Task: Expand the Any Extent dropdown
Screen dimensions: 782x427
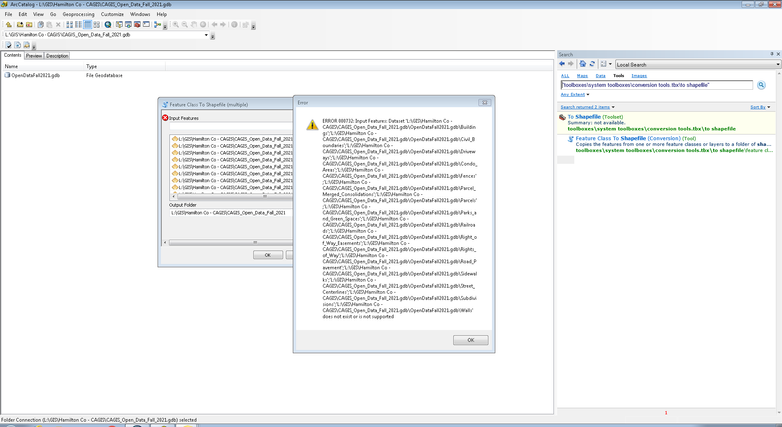Action: pos(588,94)
